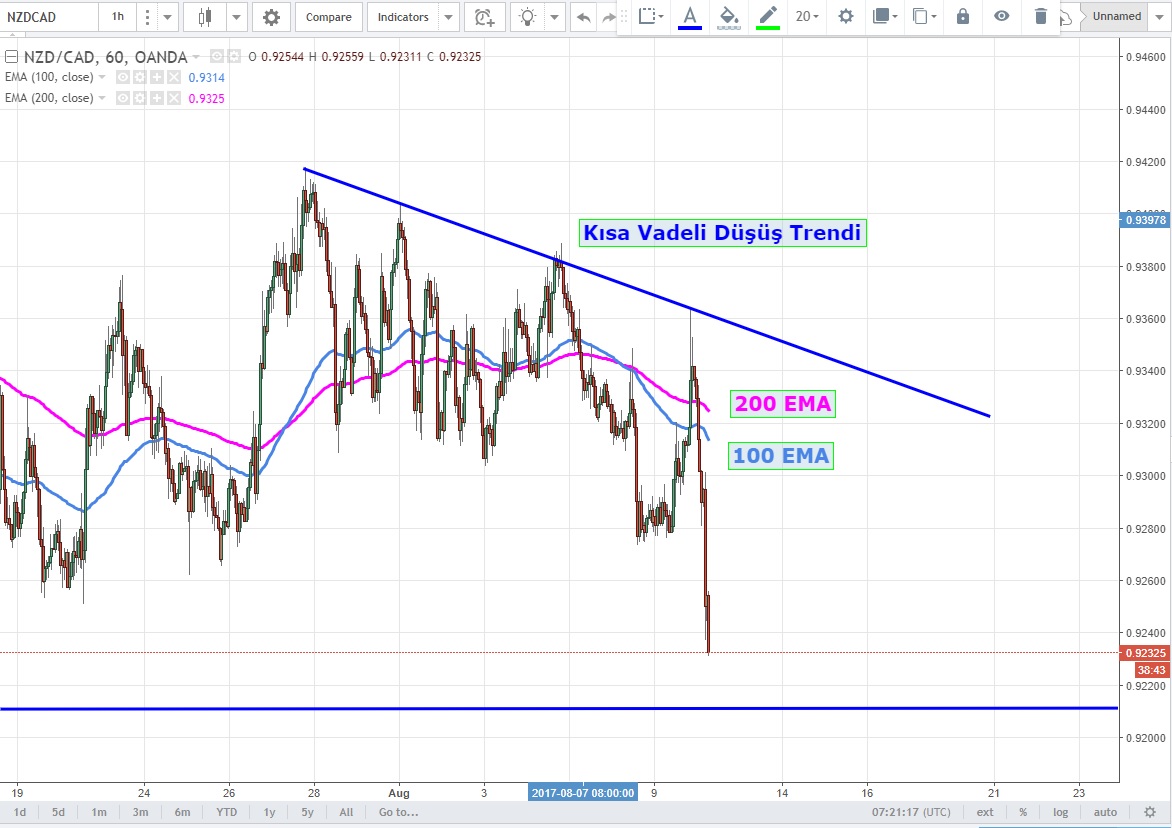Lock the selected drawing object
This screenshot has height=828, width=1172.
(963, 16)
